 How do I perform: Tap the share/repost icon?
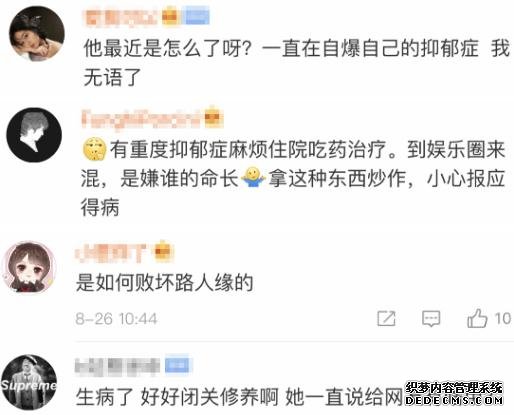[387, 318]
